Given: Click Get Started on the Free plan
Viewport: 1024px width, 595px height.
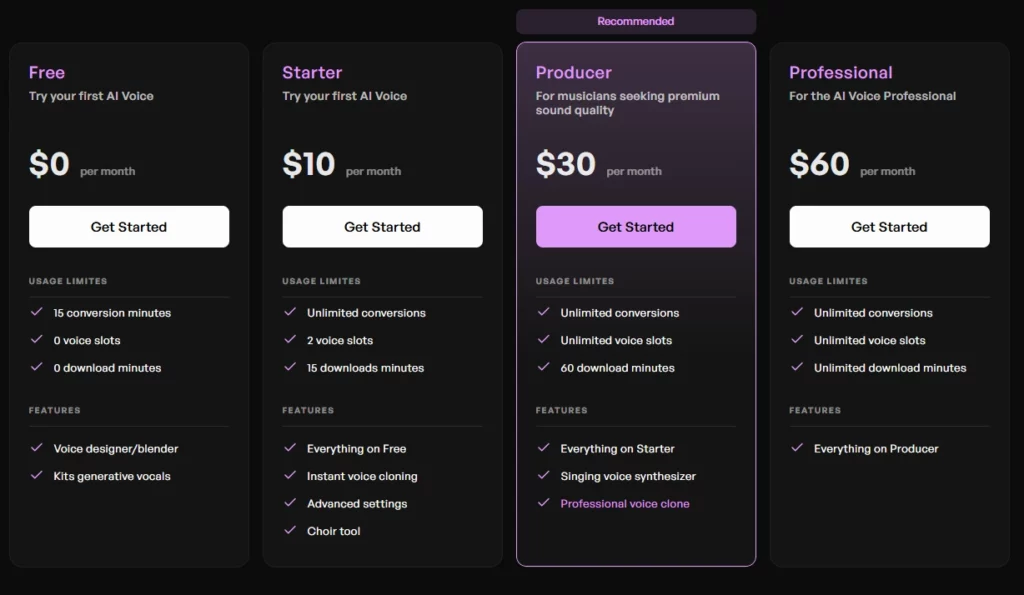Looking at the screenshot, I should coord(129,227).
